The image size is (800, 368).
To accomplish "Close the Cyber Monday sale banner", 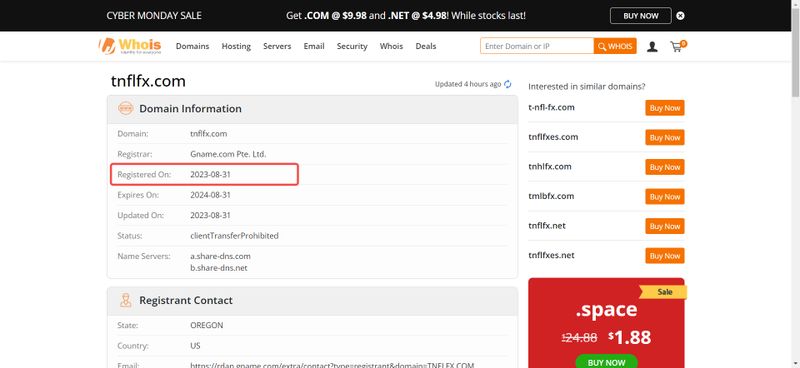I will coord(680,16).
